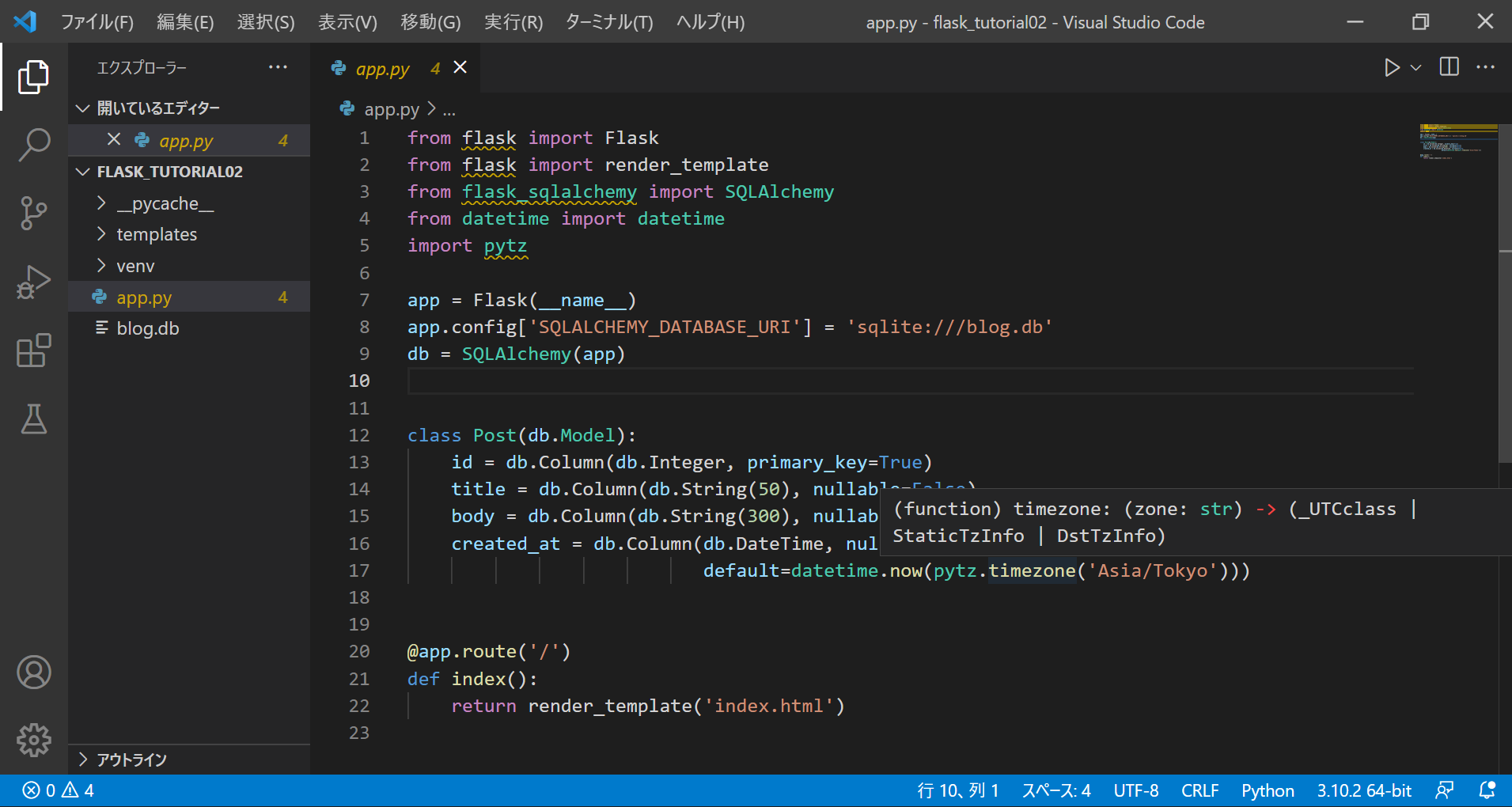Open notifications bell in status bar

(x=1487, y=790)
